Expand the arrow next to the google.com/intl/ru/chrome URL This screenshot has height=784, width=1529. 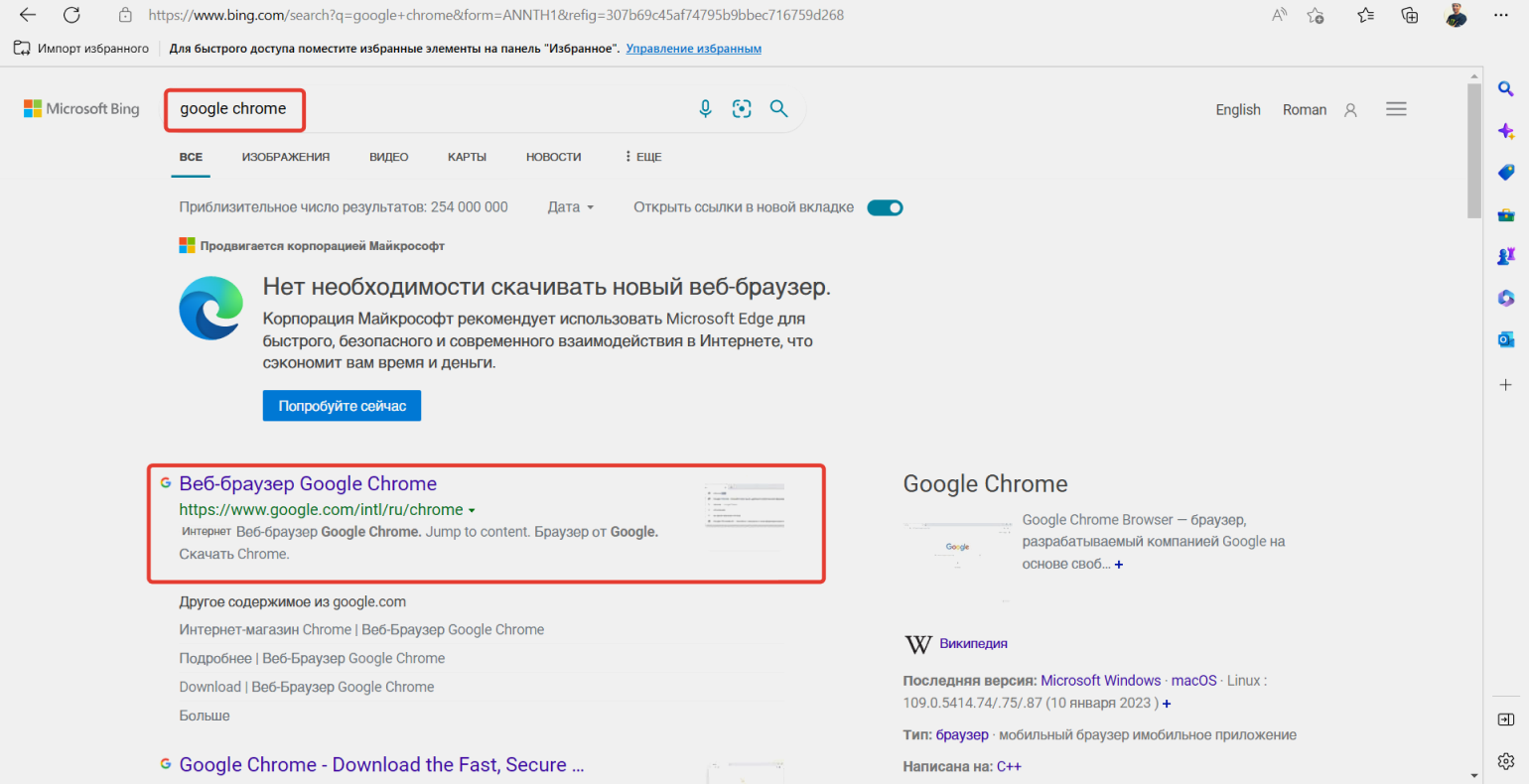pyautogui.click(x=472, y=510)
